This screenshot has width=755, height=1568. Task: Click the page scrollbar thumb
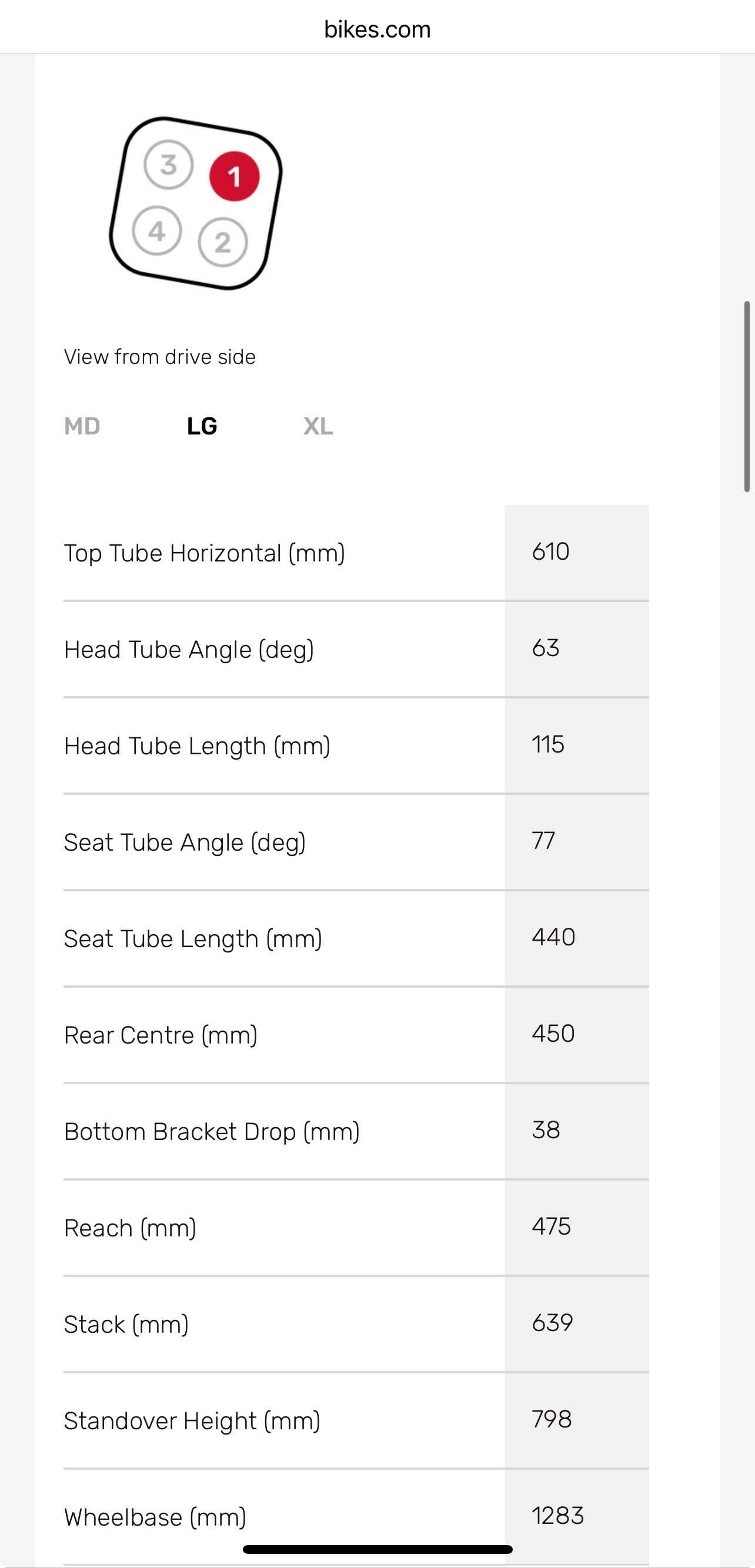[x=747, y=396]
